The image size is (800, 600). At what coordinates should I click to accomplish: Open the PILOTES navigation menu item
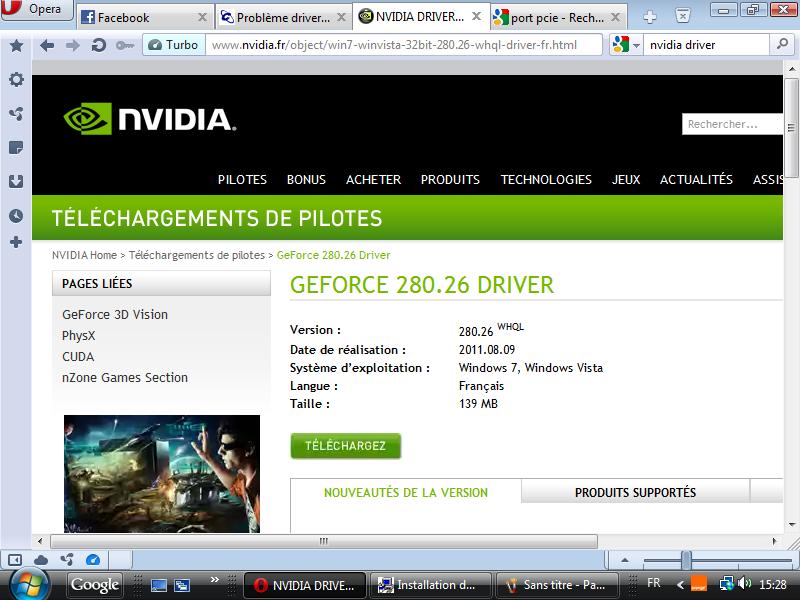point(242,180)
